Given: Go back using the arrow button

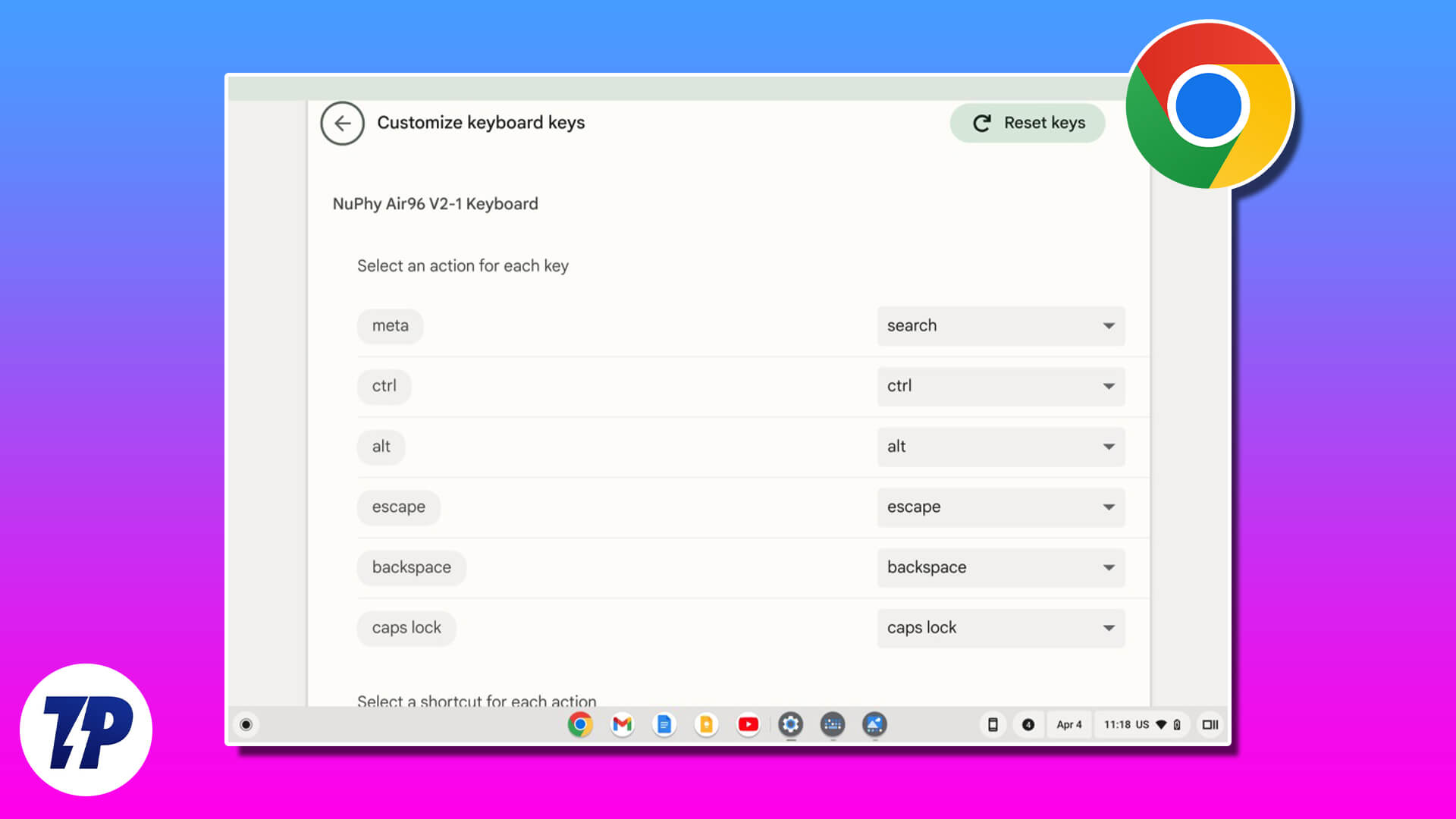Looking at the screenshot, I should click(x=342, y=123).
